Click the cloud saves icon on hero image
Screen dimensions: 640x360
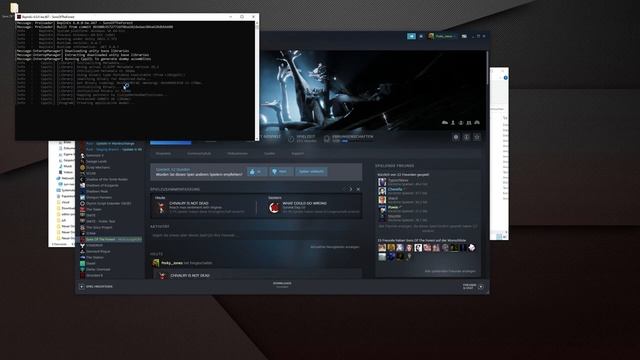[x=445, y=122]
